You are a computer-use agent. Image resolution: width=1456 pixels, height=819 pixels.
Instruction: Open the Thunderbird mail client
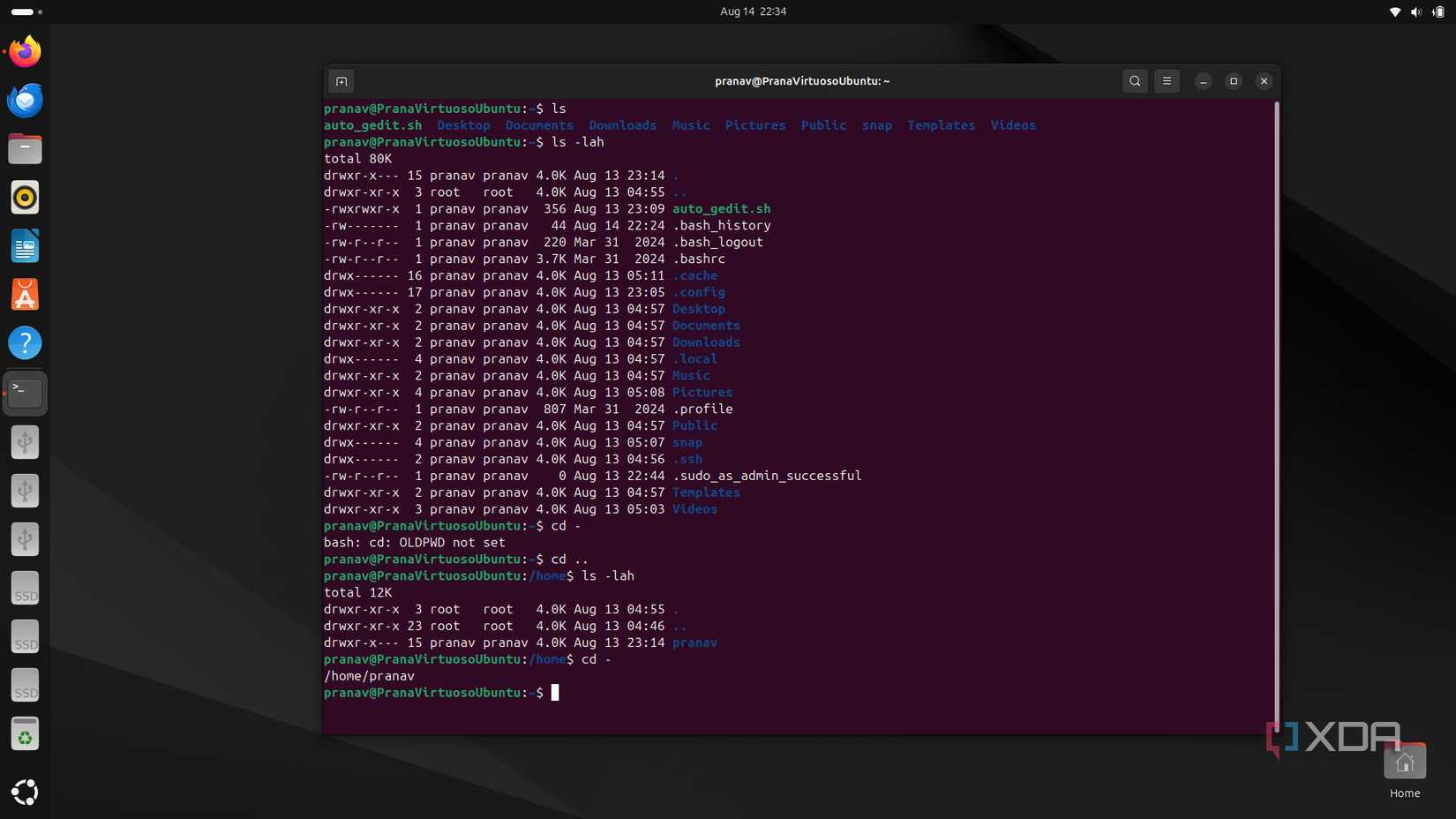click(x=24, y=100)
